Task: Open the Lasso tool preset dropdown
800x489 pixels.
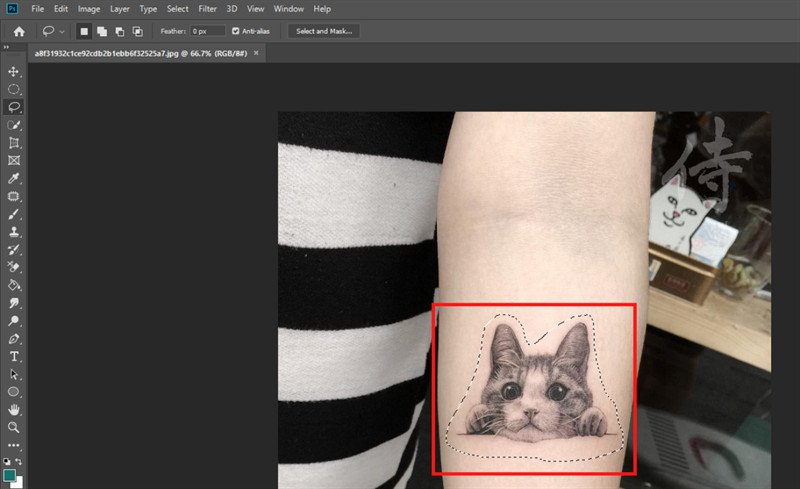Action: pos(52,31)
